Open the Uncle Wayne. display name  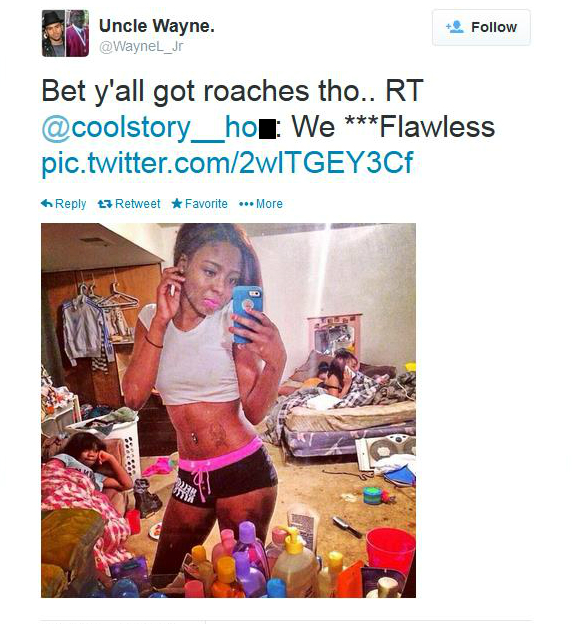pyautogui.click(x=157, y=26)
